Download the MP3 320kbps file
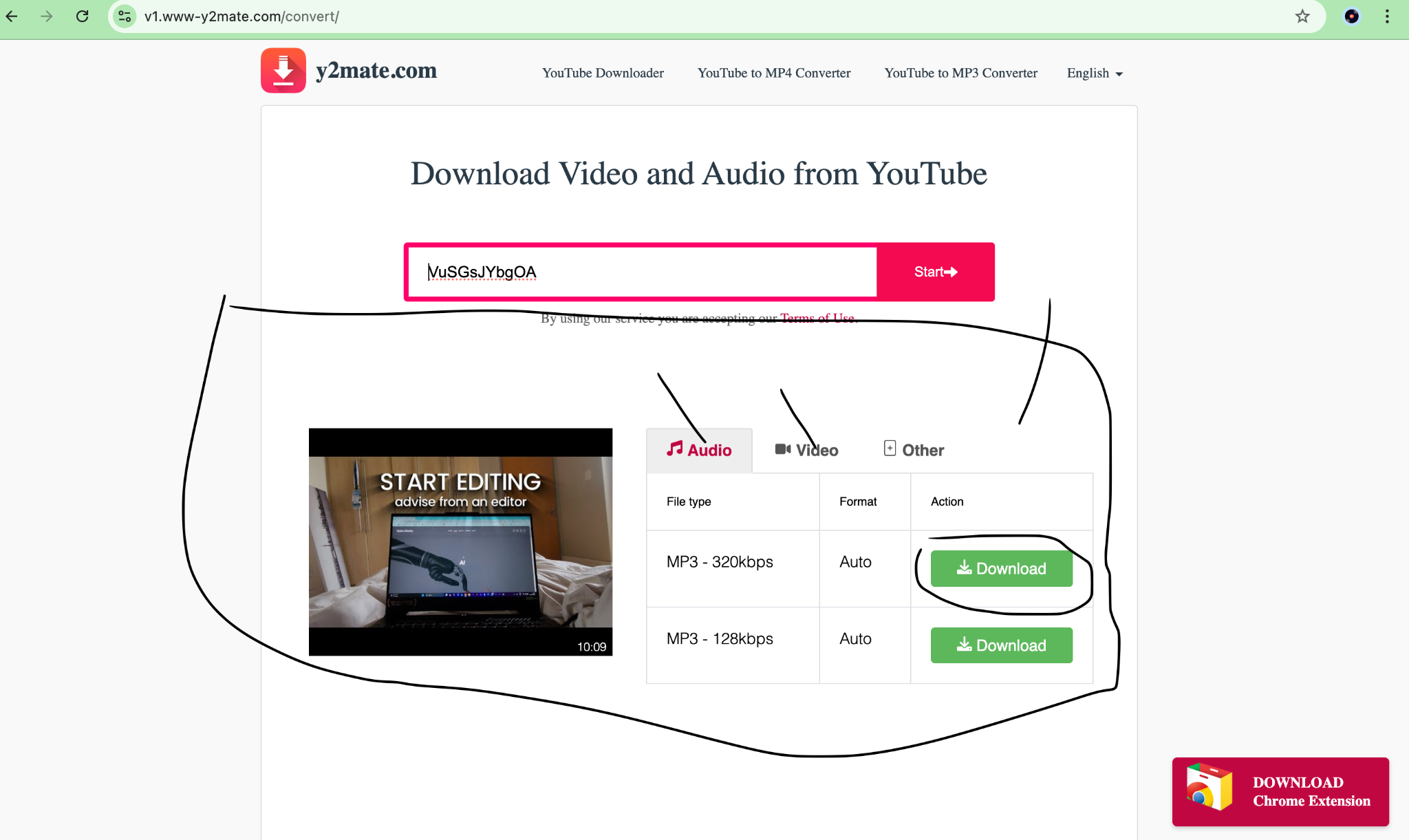1409x840 pixels. [1001, 568]
